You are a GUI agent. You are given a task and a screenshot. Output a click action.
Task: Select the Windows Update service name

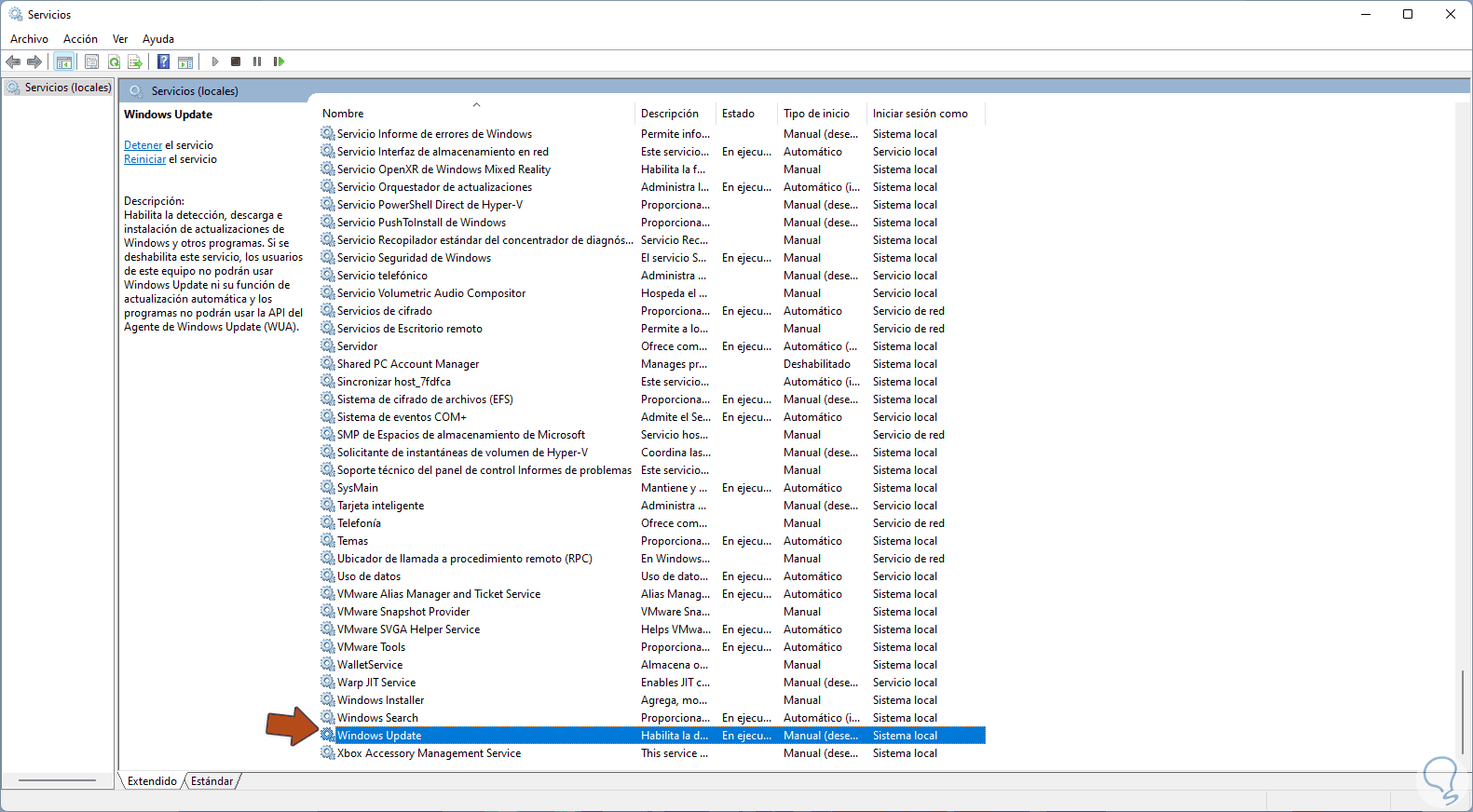point(379,736)
